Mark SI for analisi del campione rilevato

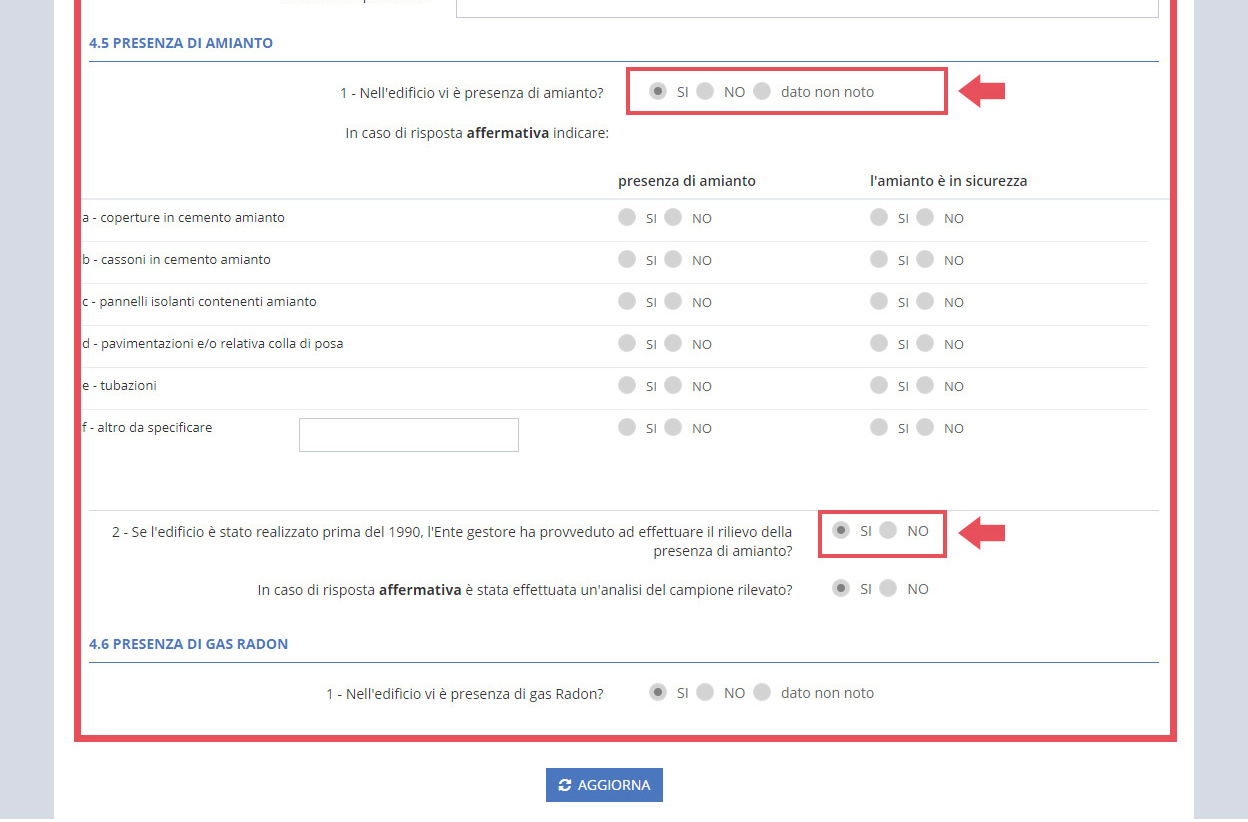tap(841, 588)
